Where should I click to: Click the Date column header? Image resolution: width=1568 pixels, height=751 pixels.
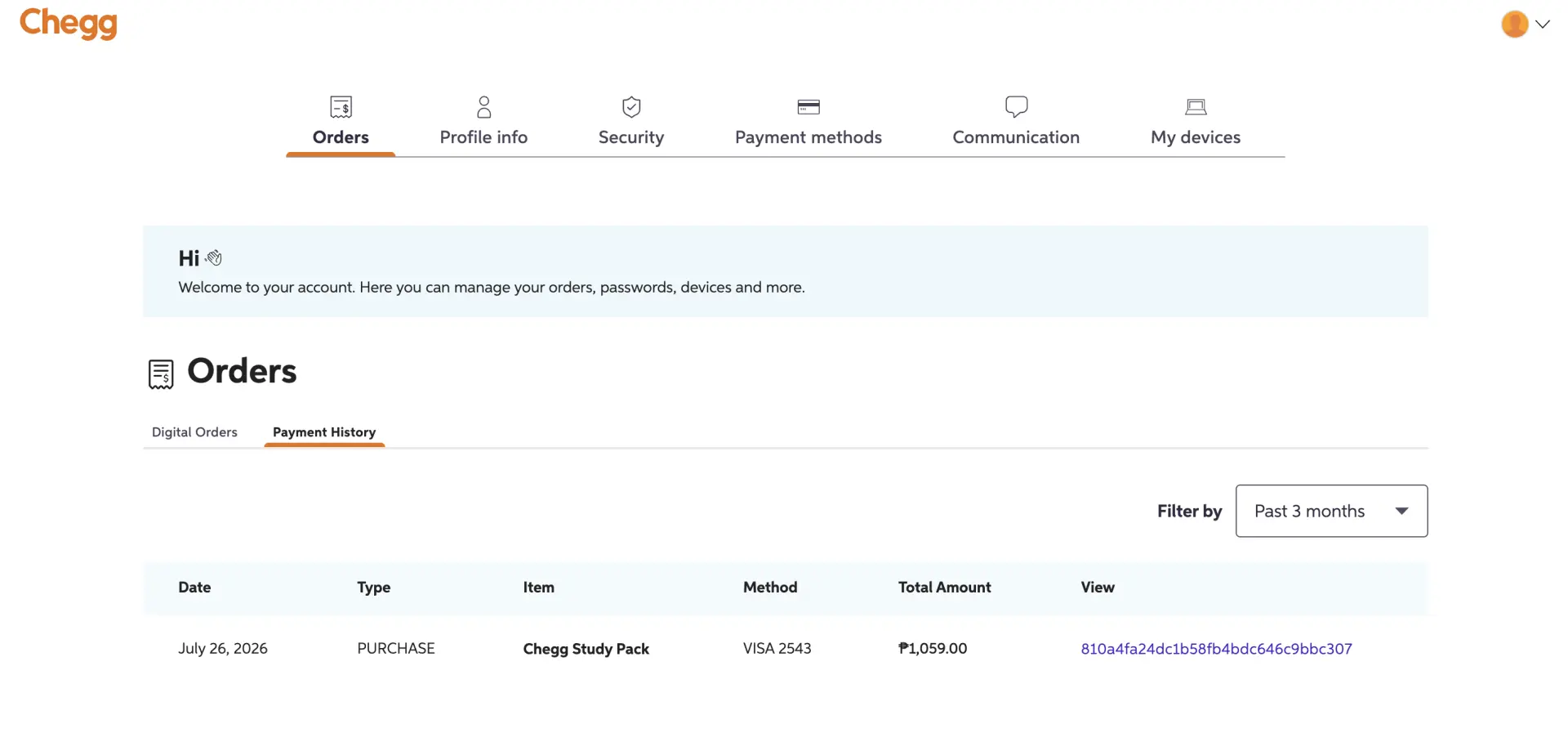tap(194, 588)
